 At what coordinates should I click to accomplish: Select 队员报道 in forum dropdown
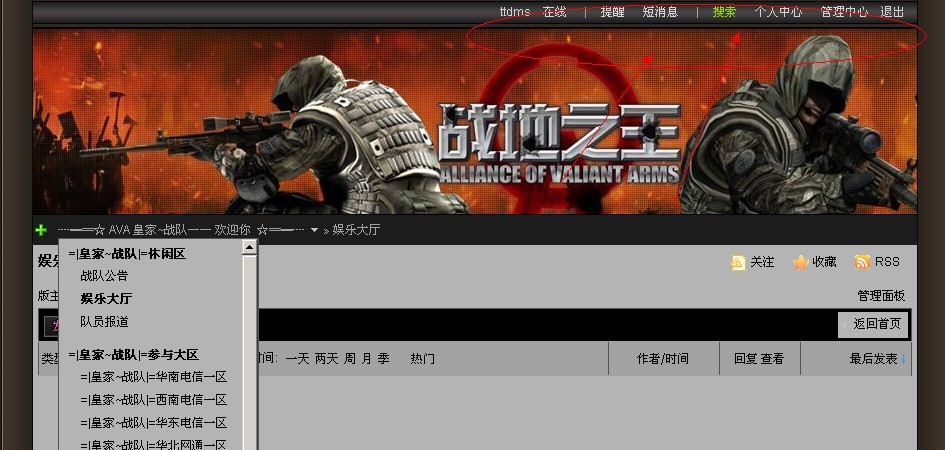pyautogui.click(x=104, y=322)
